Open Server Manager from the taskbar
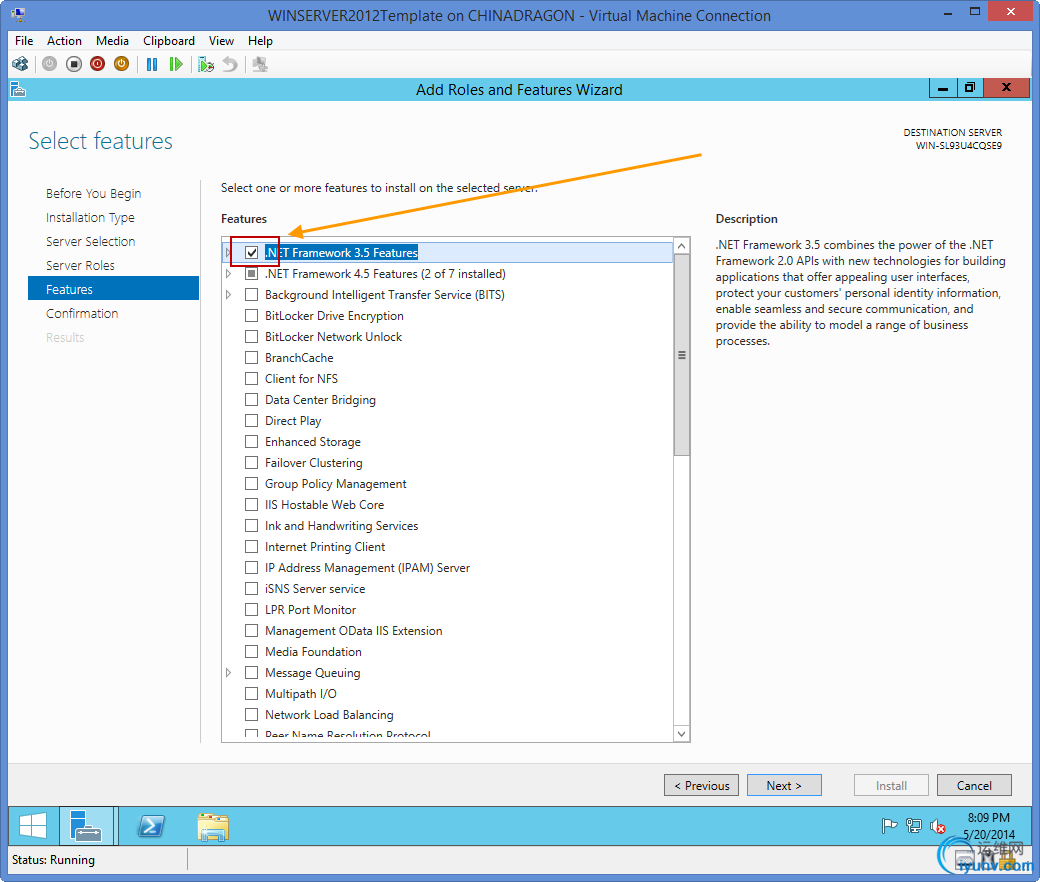The height and width of the screenshot is (882, 1040). 86,826
